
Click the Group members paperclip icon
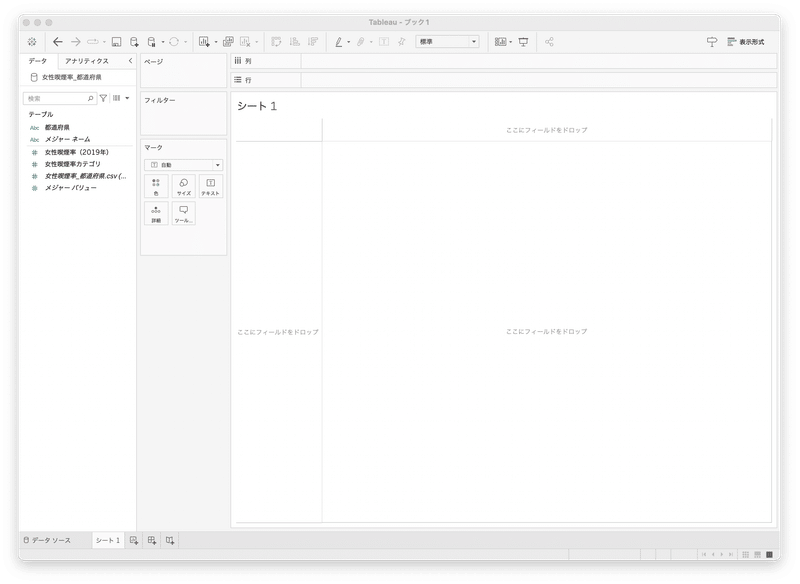361,42
